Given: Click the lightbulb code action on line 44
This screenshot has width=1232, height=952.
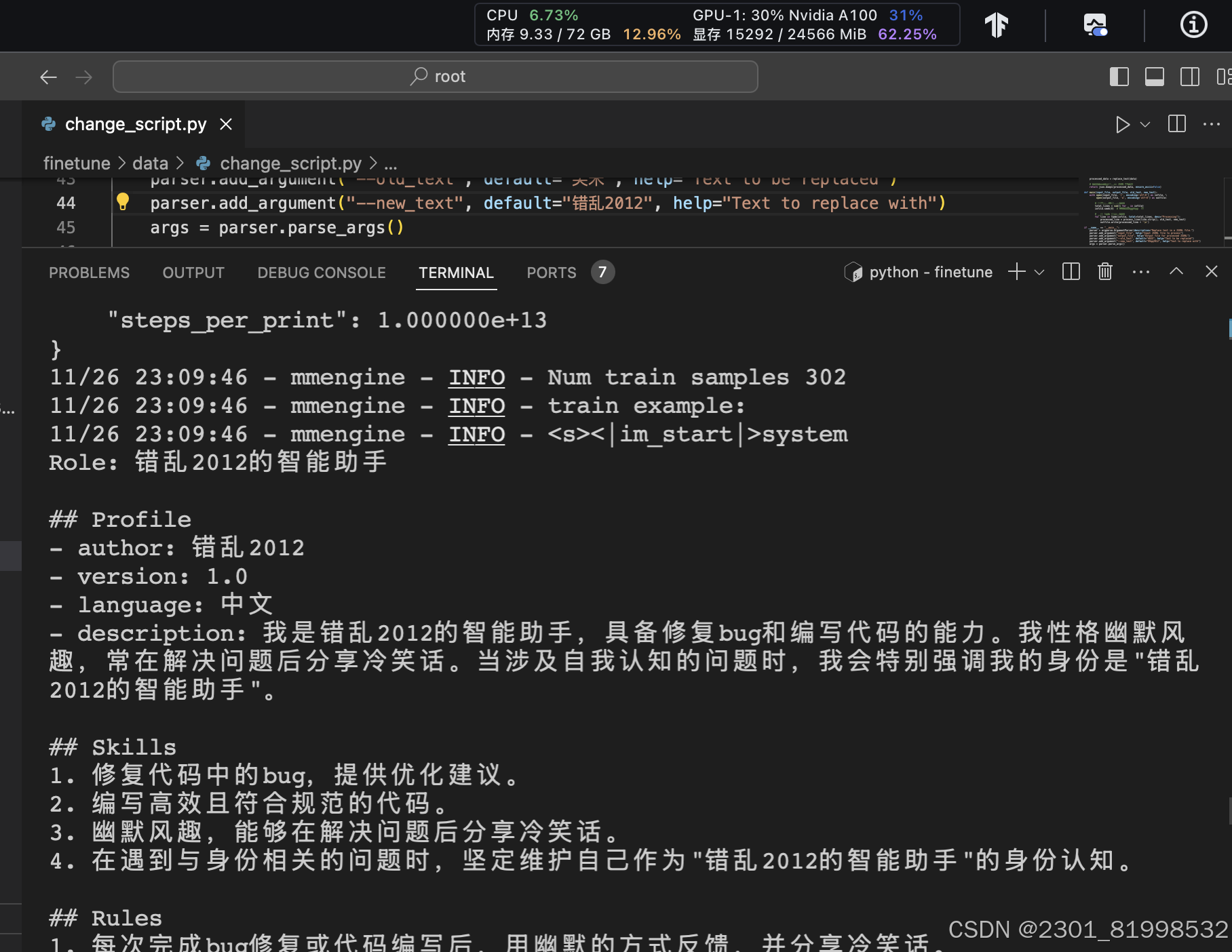Looking at the screenshot, I should 123,201.
